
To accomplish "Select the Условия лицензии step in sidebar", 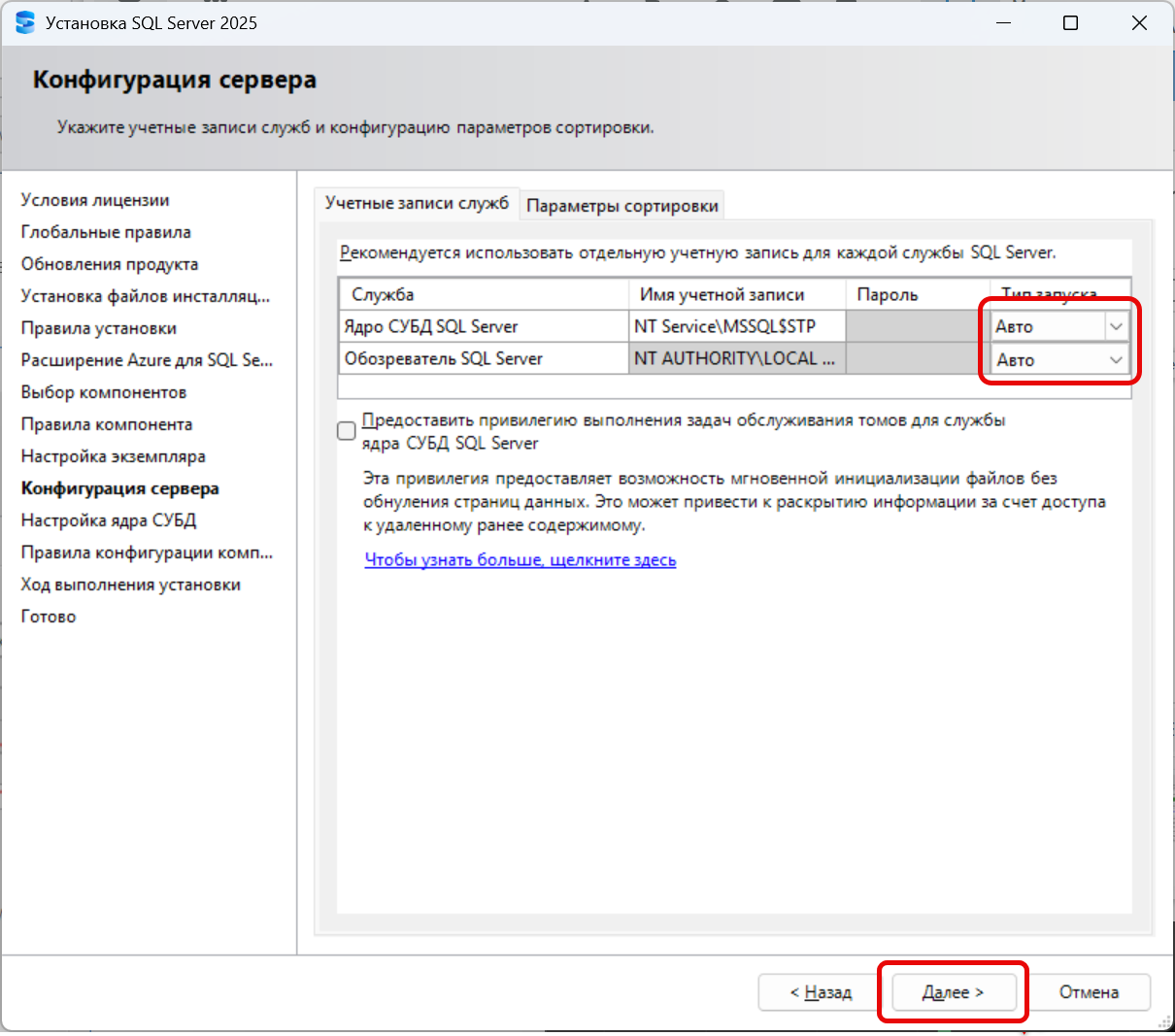I will [x=95, y=200].
